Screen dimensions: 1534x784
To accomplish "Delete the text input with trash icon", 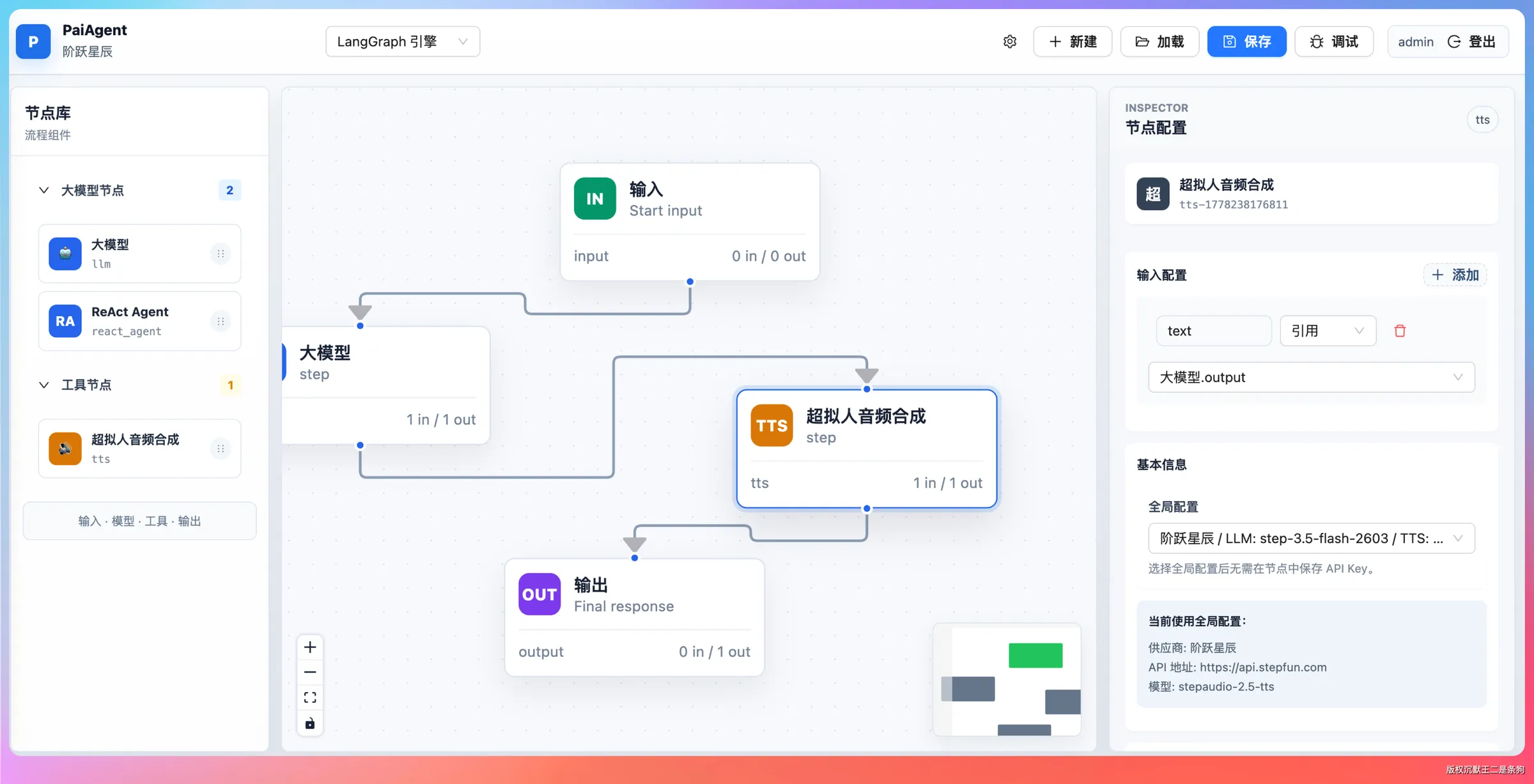I will [1400, 331].
